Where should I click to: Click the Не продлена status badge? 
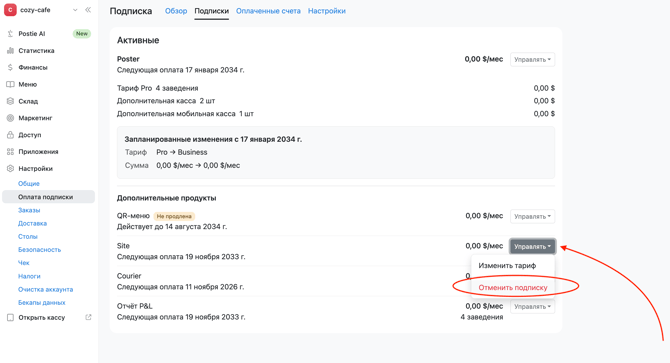click(174, 216)
